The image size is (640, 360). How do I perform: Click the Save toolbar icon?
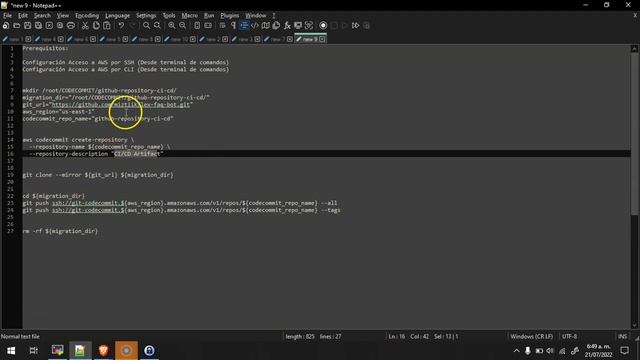[27, 25]
